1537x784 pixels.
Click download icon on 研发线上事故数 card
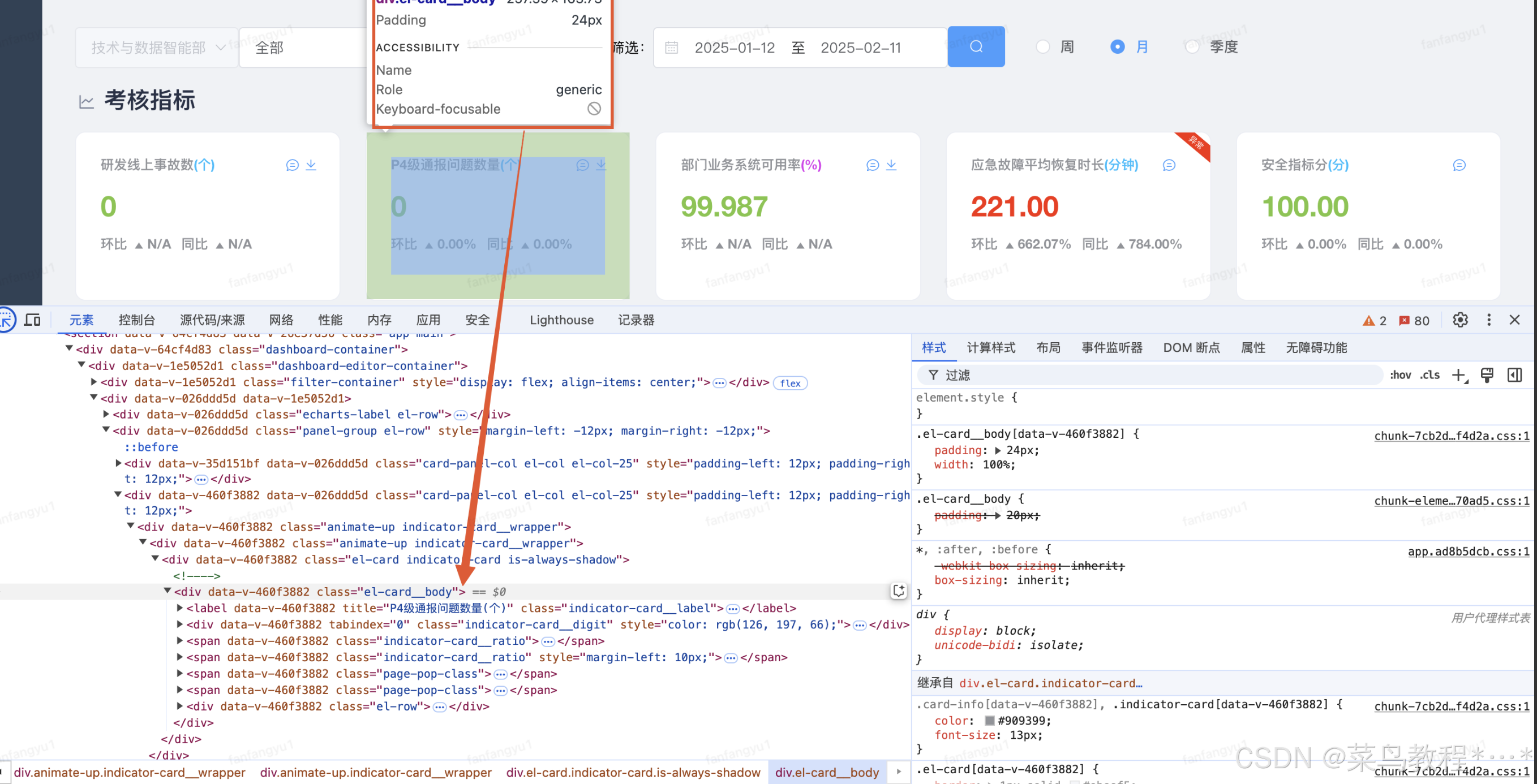tap(311, 165)
